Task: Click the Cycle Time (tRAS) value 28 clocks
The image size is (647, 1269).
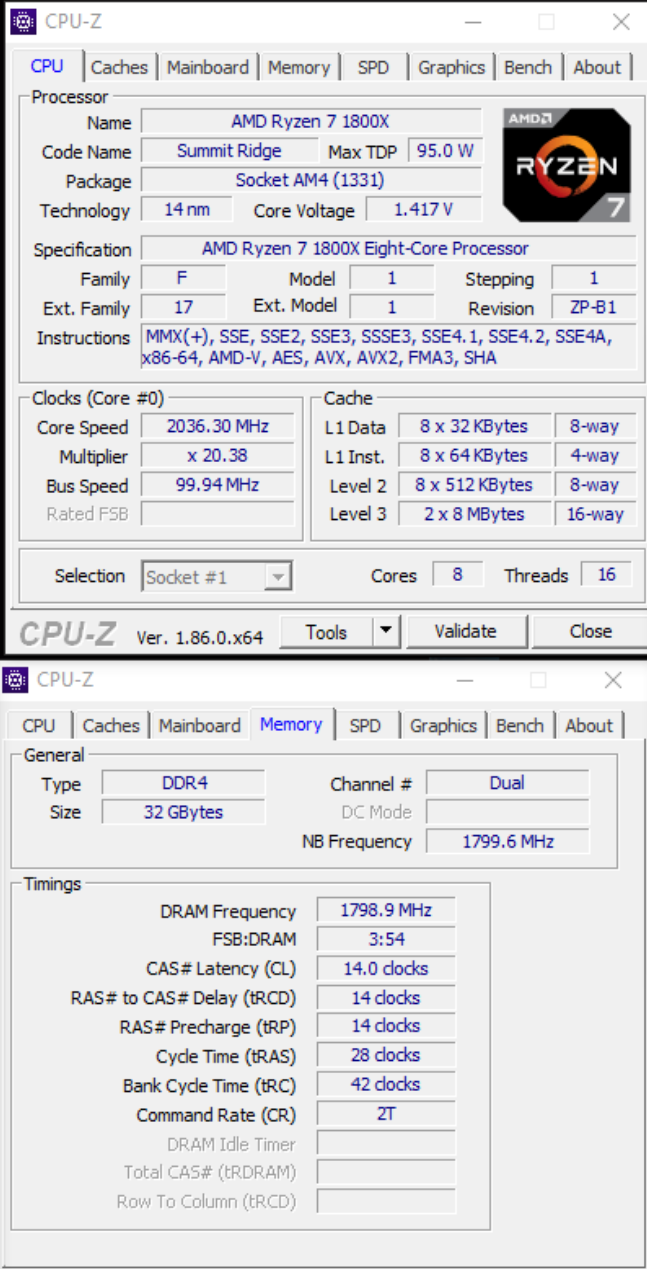Action: point(386,1055)
